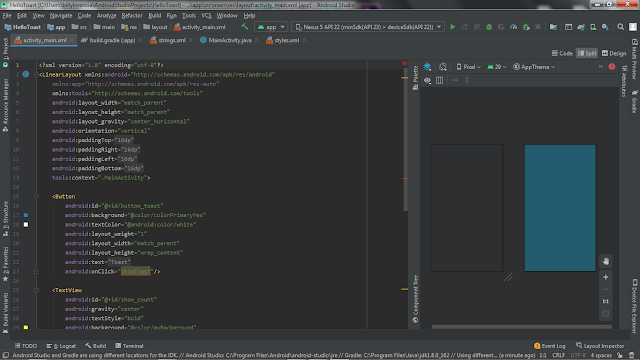Open the Logcat tool window button

point(61,346)
